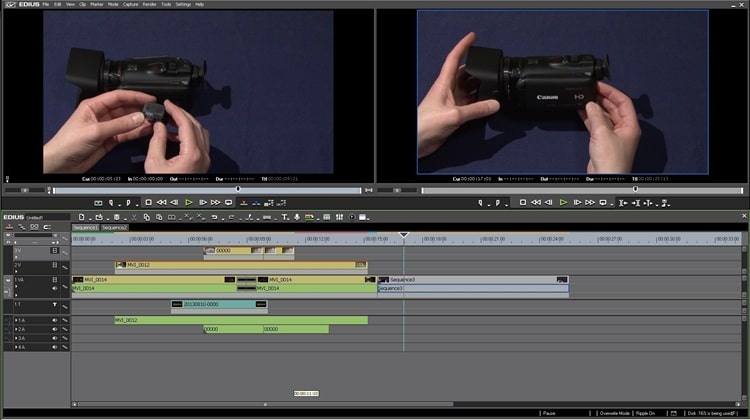The height and width of the screenshot is (420, 750).
Task: Open the Create Title tool
Action: (x=284, y=217)
